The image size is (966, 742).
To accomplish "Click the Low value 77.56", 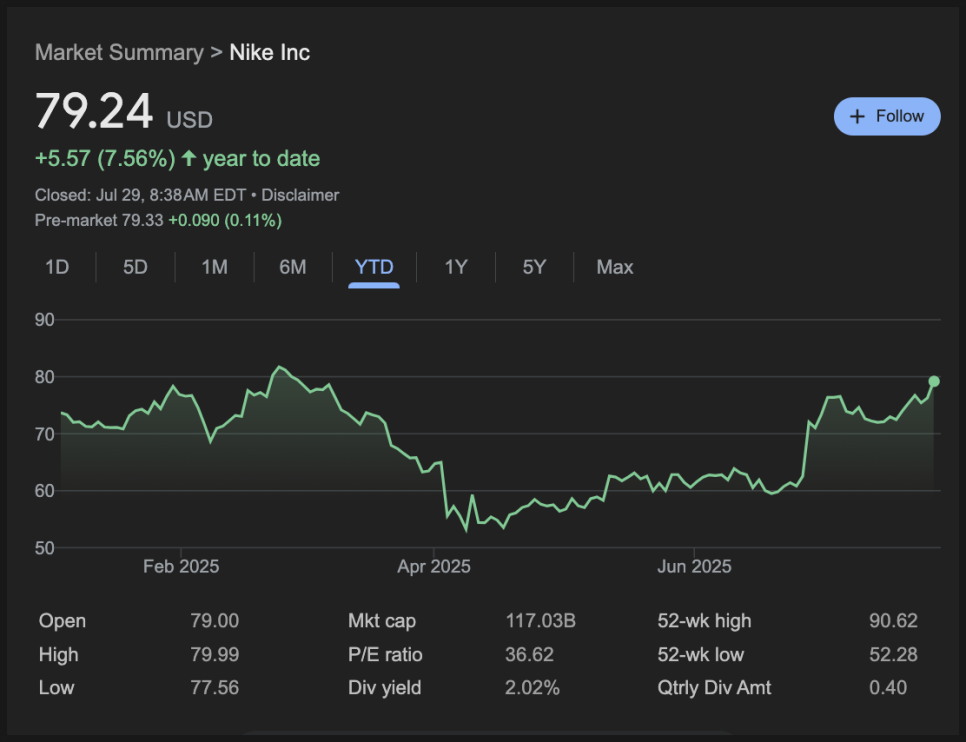I will (x=214, y=688).
